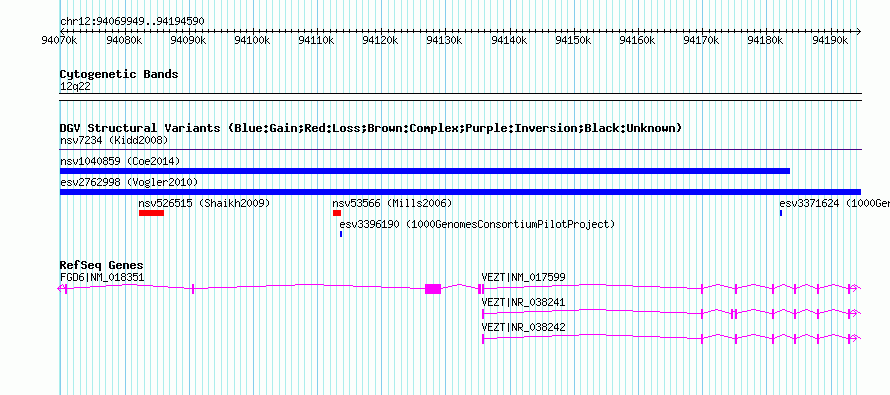Click the 94110k ruler label

coord(316,40)
